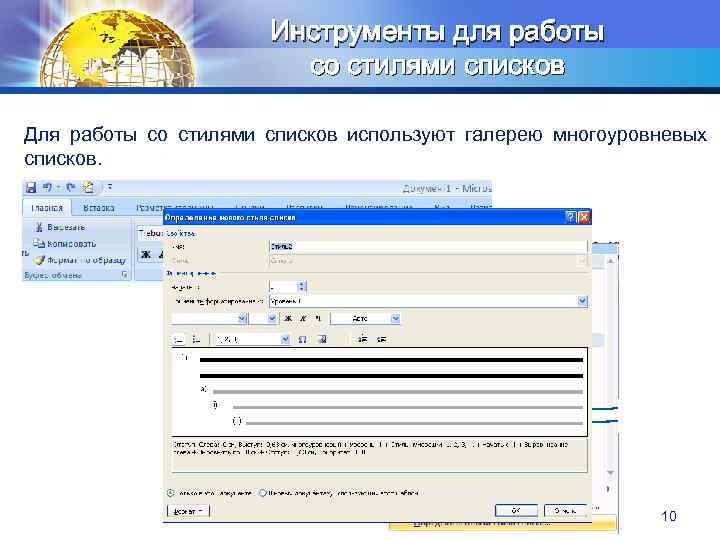The height and width of the screenshot is (540, 720).
Task: Open the Авто font color dropdown
Action: pos(395,318)
